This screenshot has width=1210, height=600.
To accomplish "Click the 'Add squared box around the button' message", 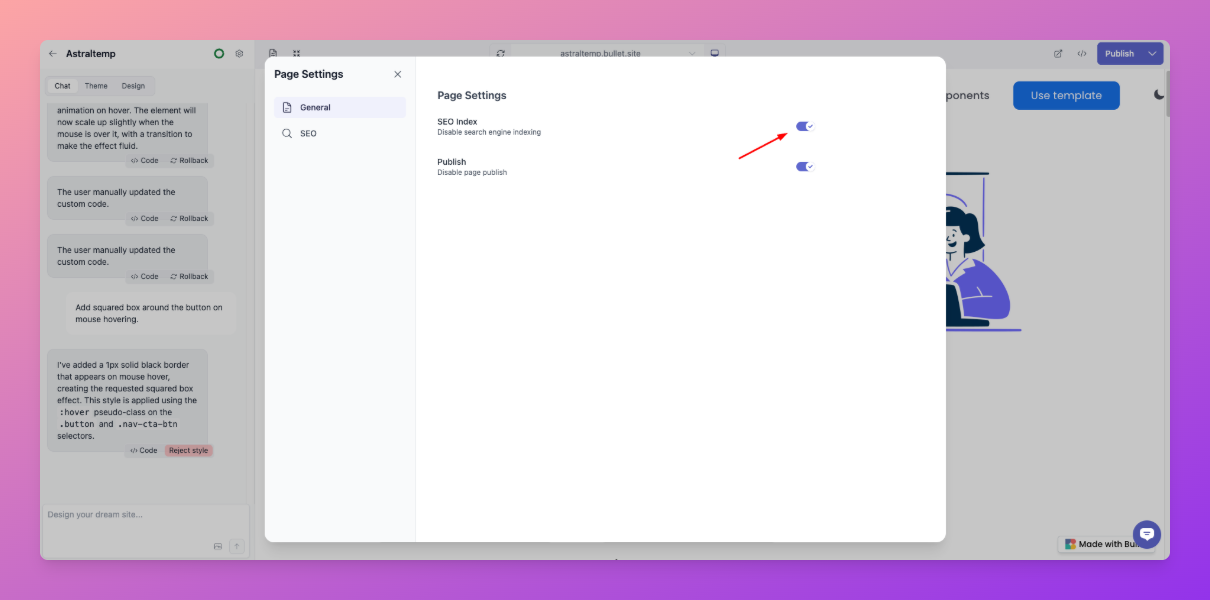I will pyautogui.click(x=149, y=313).
